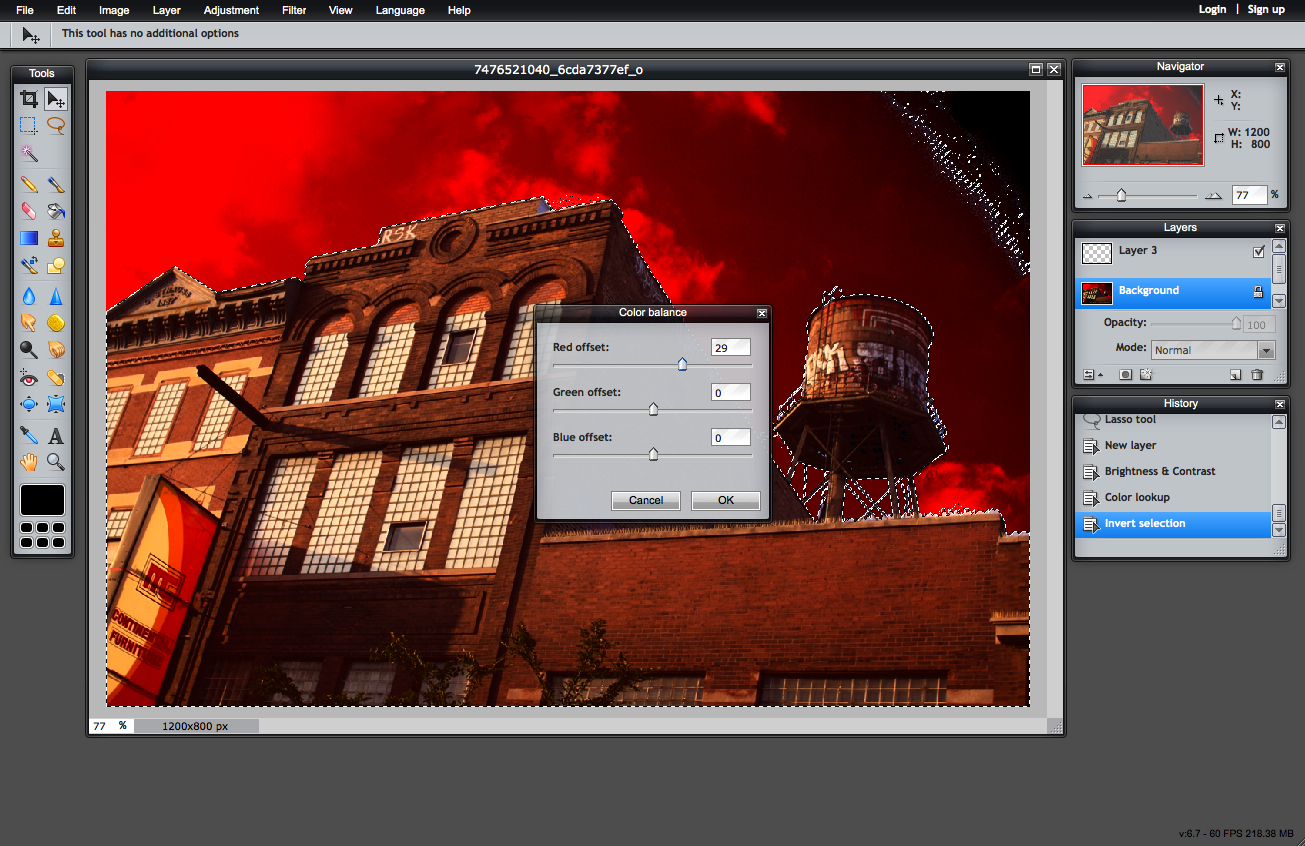Click the Red offset value field
The image size is (1305, 846).
731,347
